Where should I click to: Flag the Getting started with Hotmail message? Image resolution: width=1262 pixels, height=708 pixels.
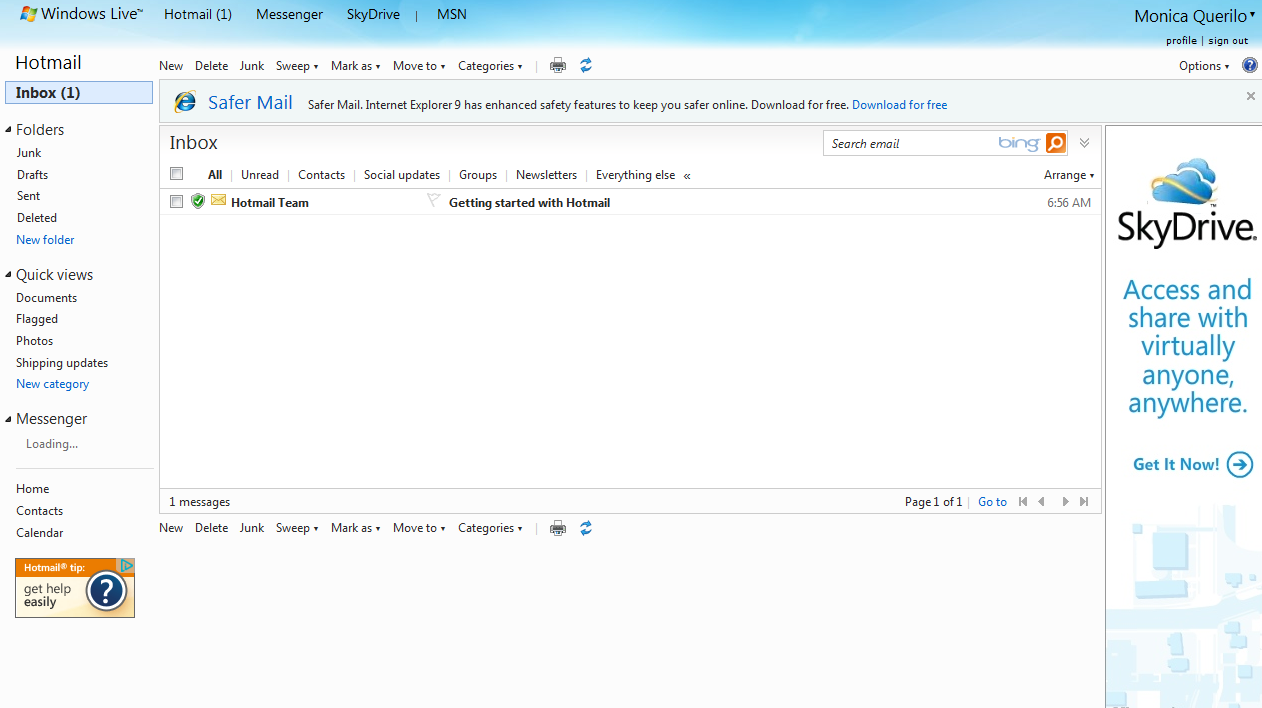click(x=433, y=200)
